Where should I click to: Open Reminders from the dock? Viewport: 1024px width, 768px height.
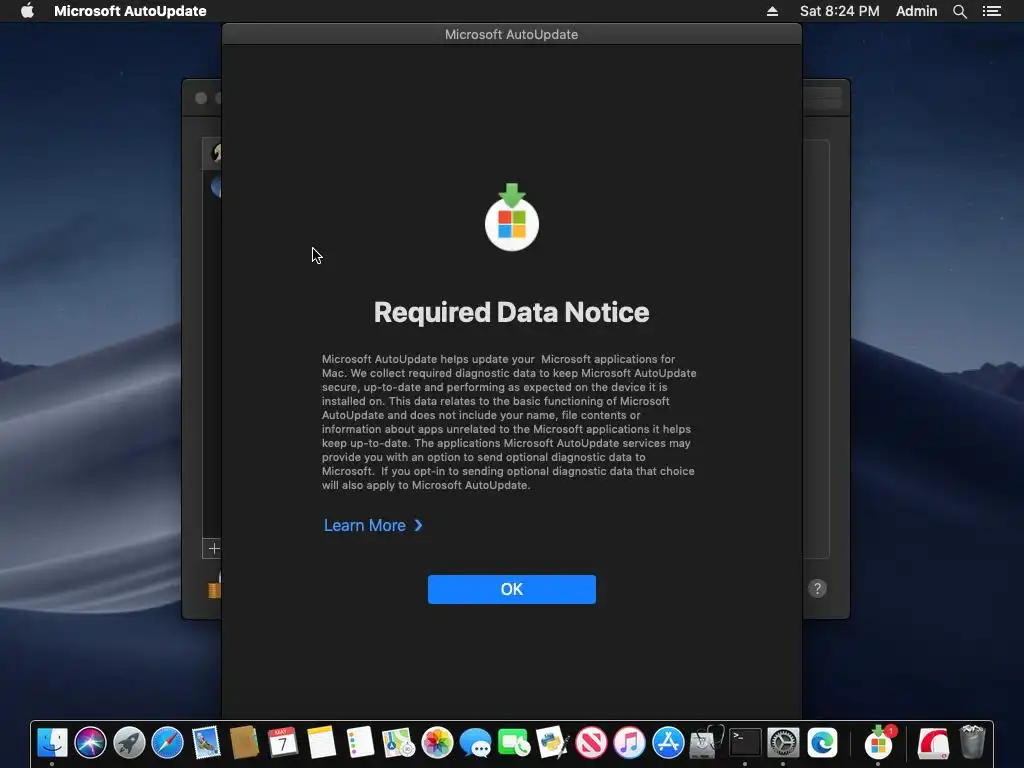tap(360, 743)
